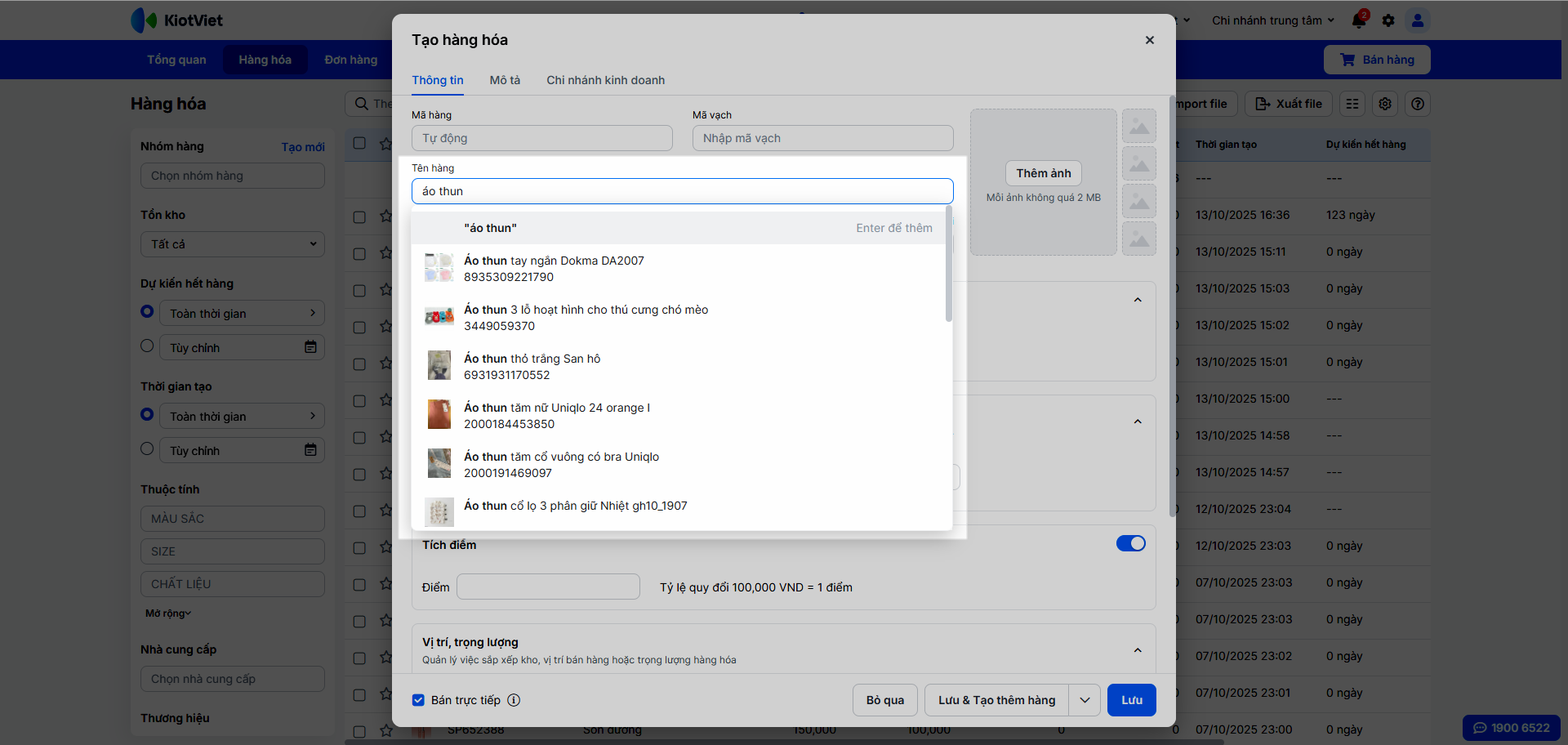Open the Tồn kho Tất cả dropdown
This screenshot has width=1568, height=745.
(x=233, y=244)
